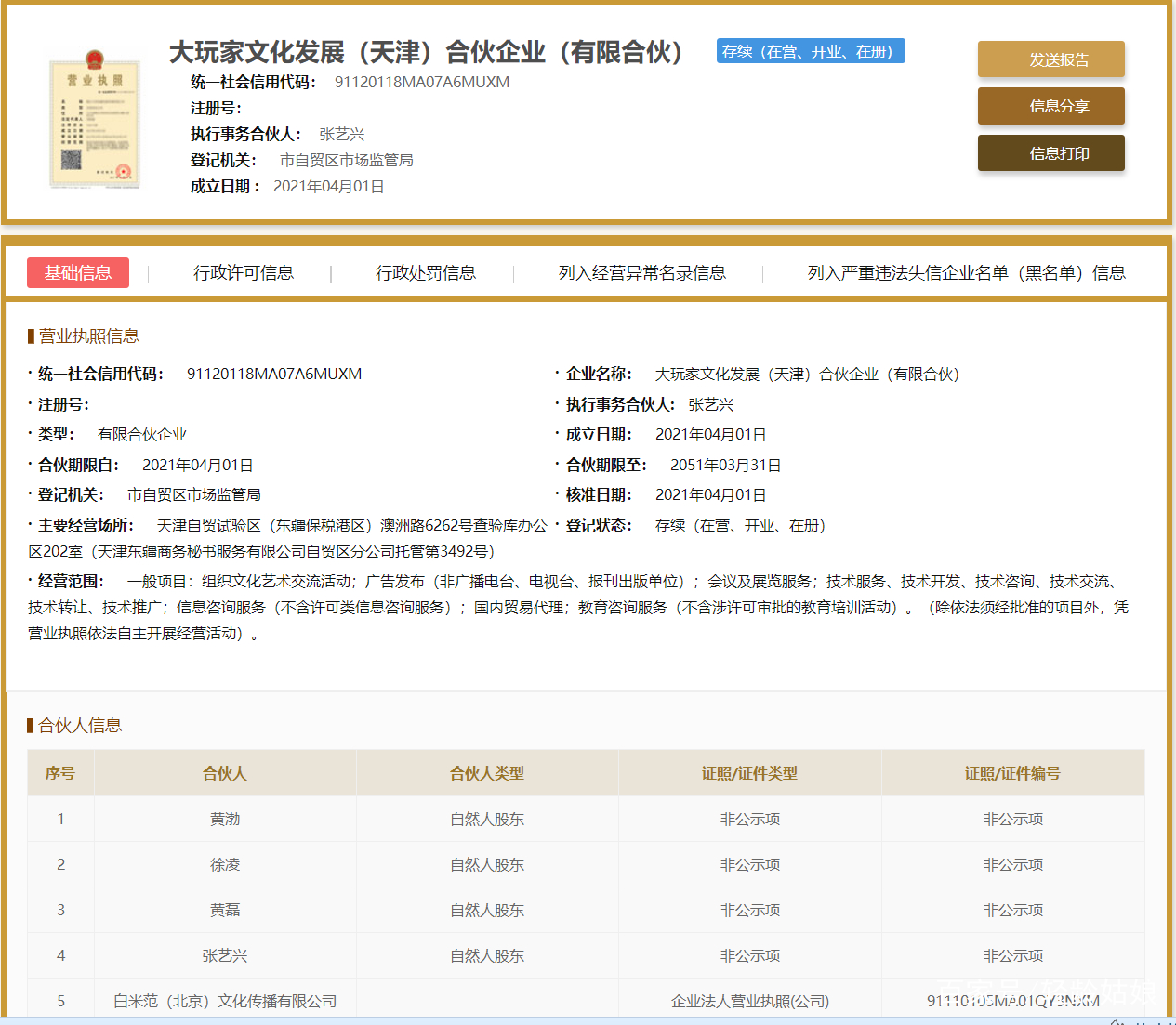
Task: Select partner 张艺兴 in the partners table
Action: coord(224,955)
